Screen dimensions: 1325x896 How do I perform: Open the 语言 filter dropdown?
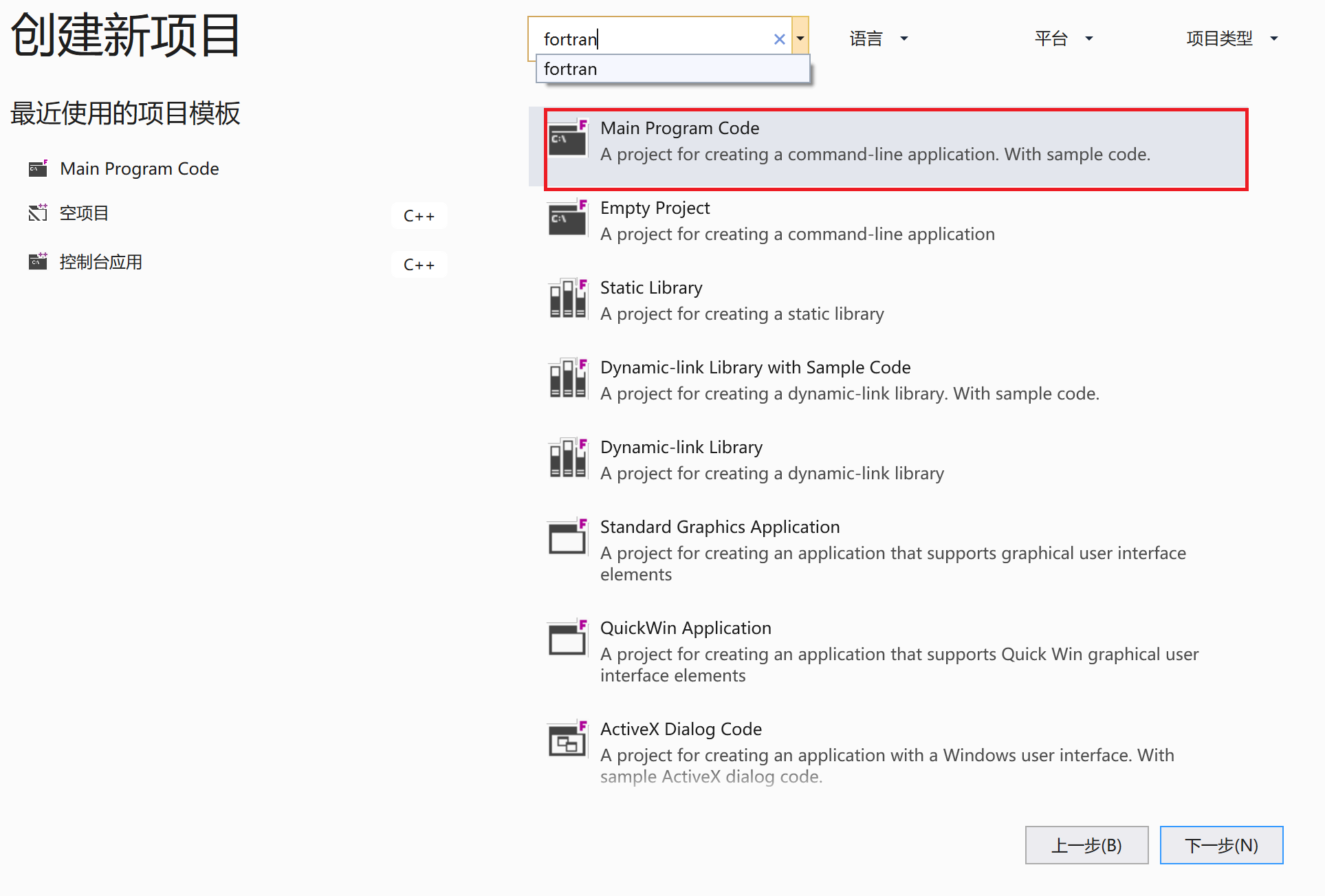879,39
